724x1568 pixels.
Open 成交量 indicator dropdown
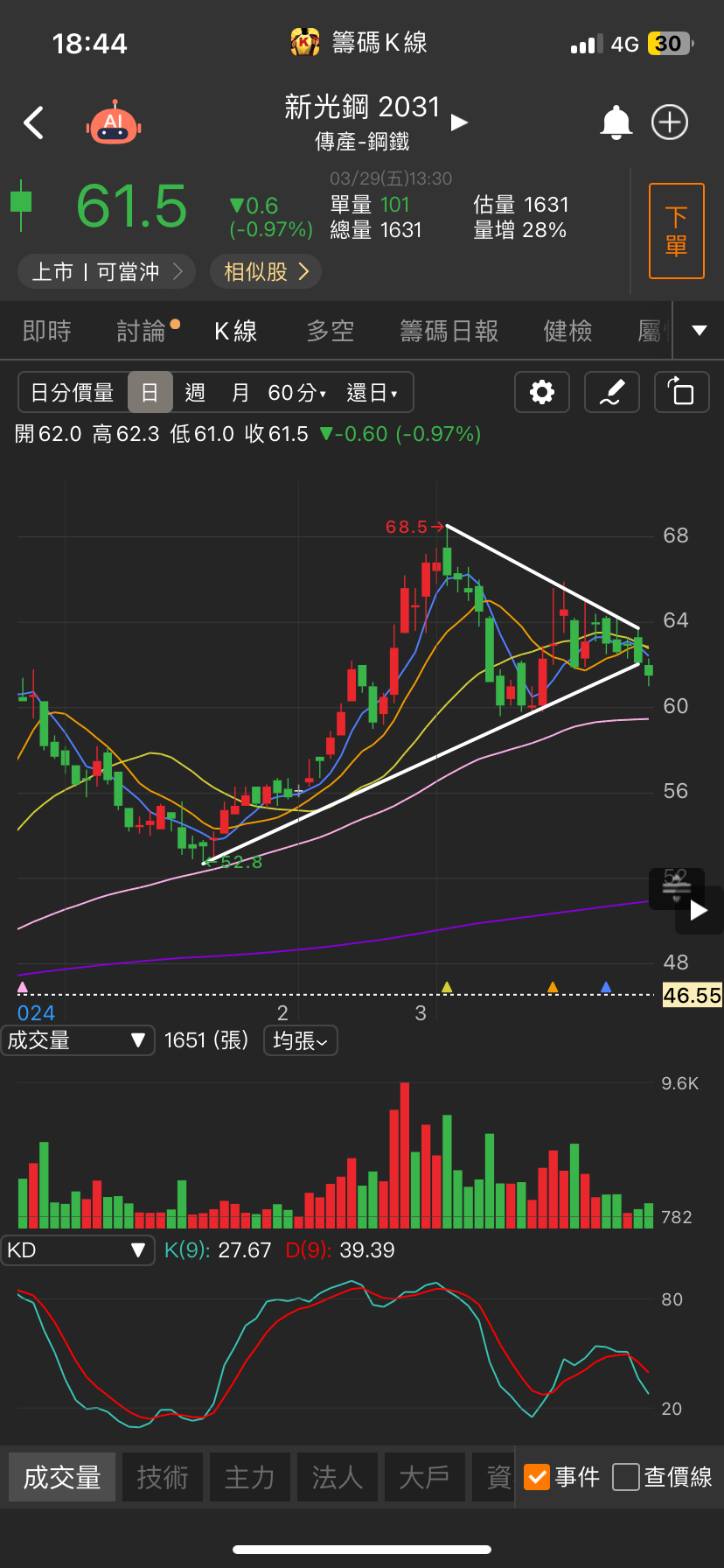pos(78,1040)
